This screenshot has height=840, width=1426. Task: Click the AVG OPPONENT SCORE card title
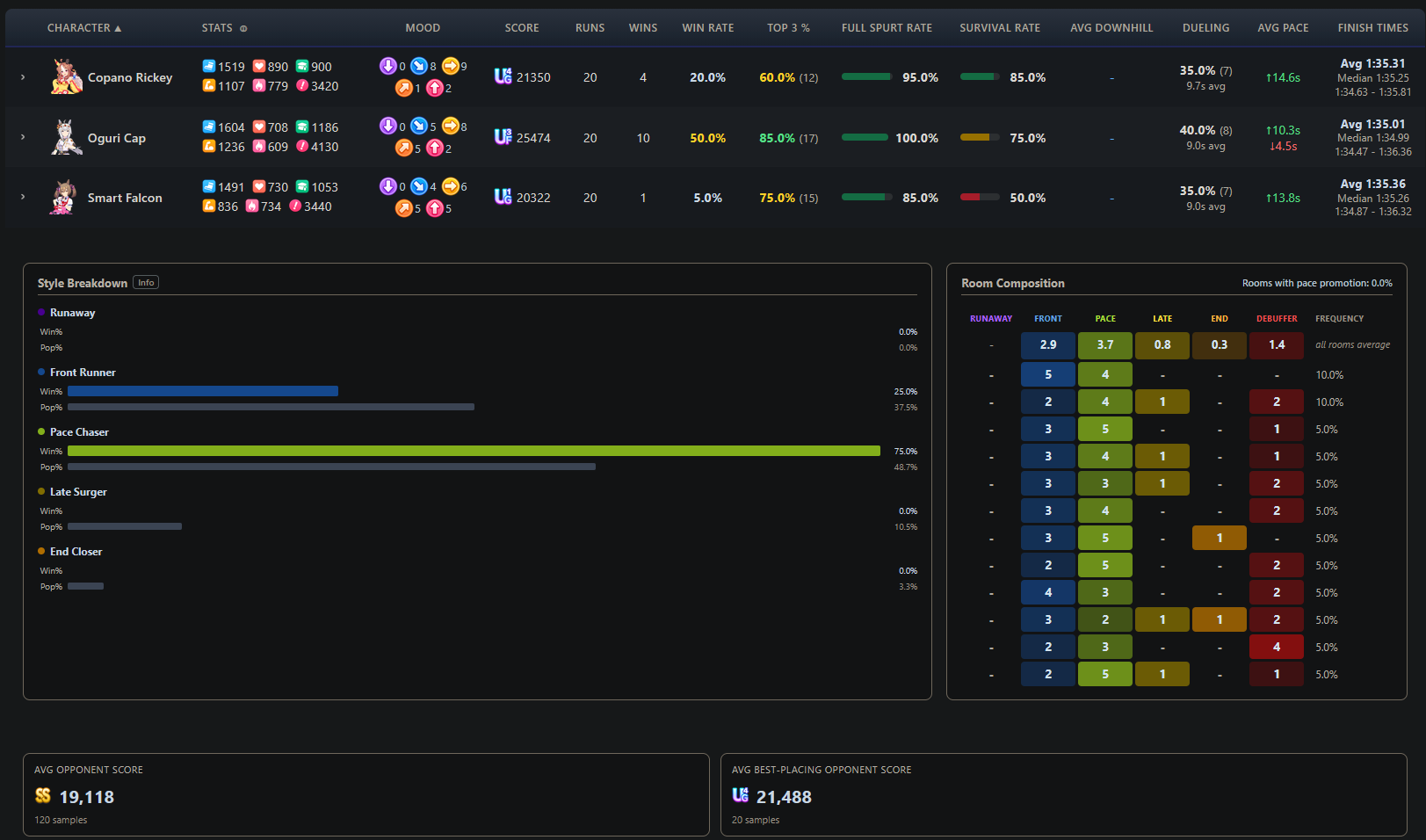(89, 770)
